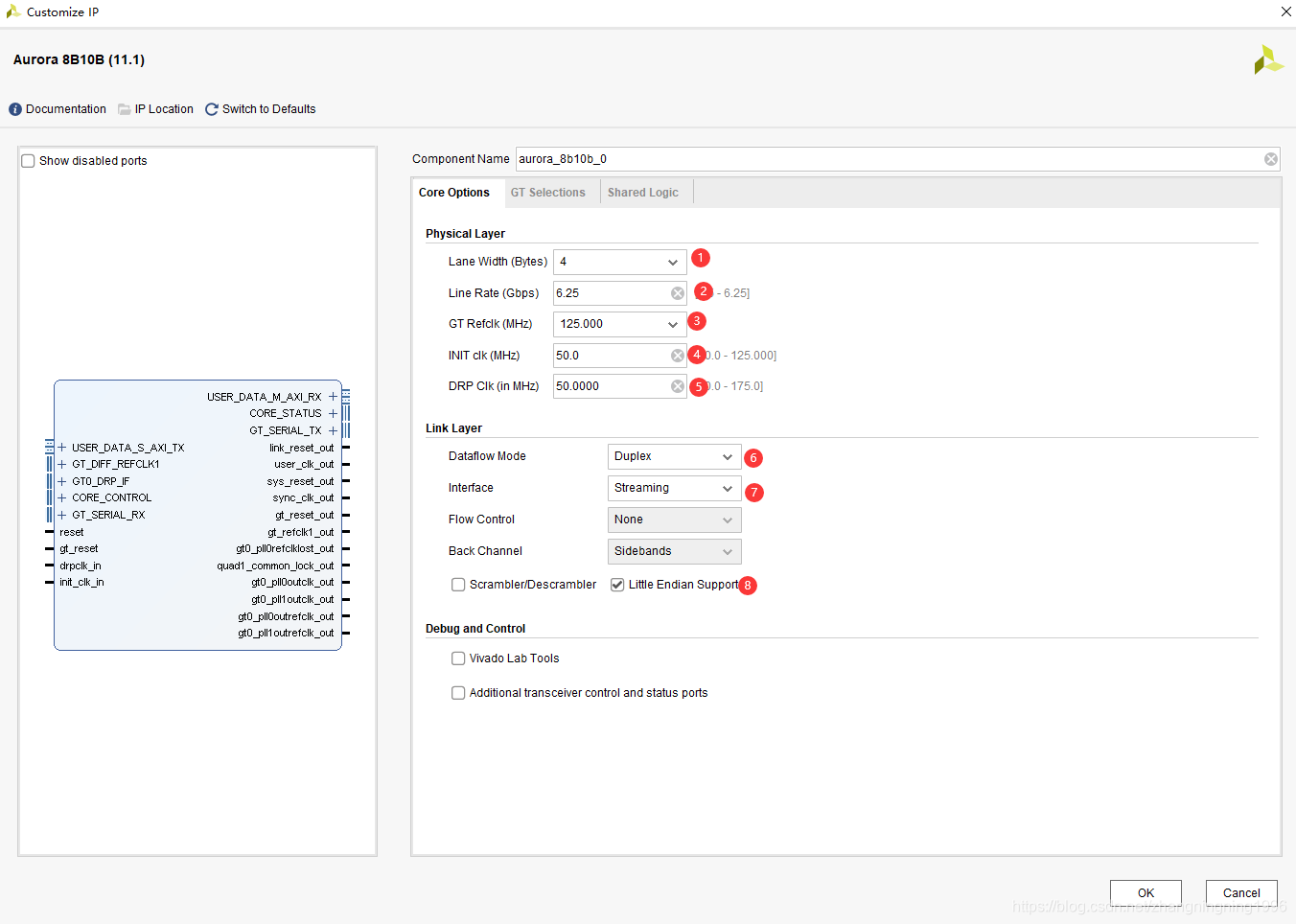The image size is (1296, 924).
Task: Select the drpclk_in port label
Action: 81,566
